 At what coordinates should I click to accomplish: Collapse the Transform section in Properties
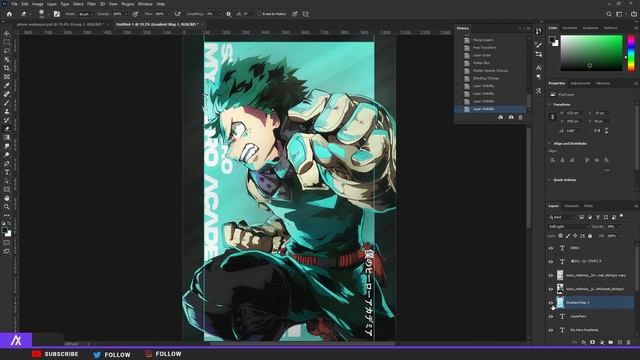pyautogui.click(x=549, y=104)
